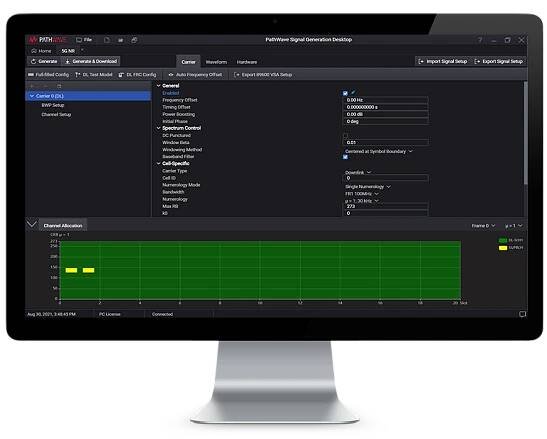Click the save-all icon in title bar
Image resolution: width=547 pixels, height=439 pixels.
click(134, 40)
